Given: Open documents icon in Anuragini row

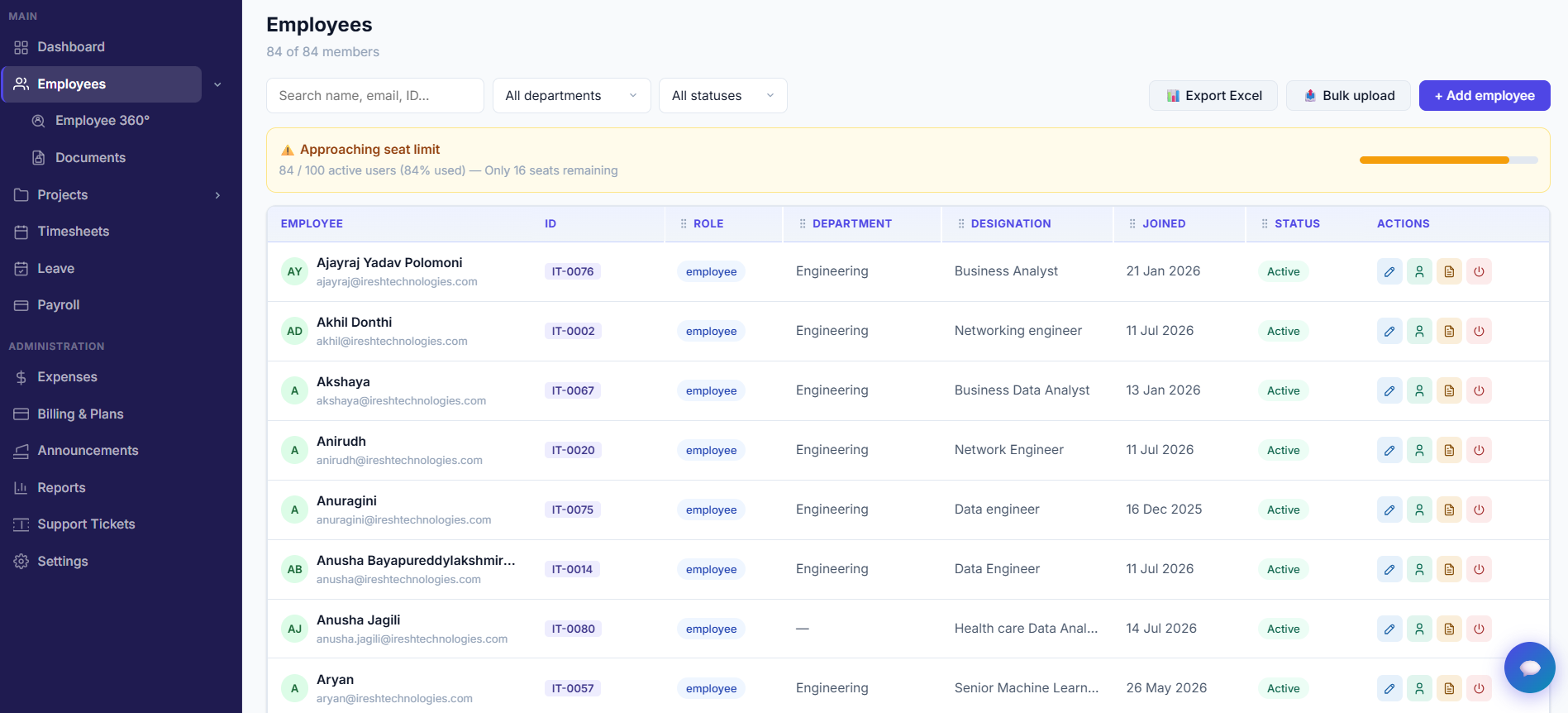Looking at the screenshot, I should (x=1449, y=510).
